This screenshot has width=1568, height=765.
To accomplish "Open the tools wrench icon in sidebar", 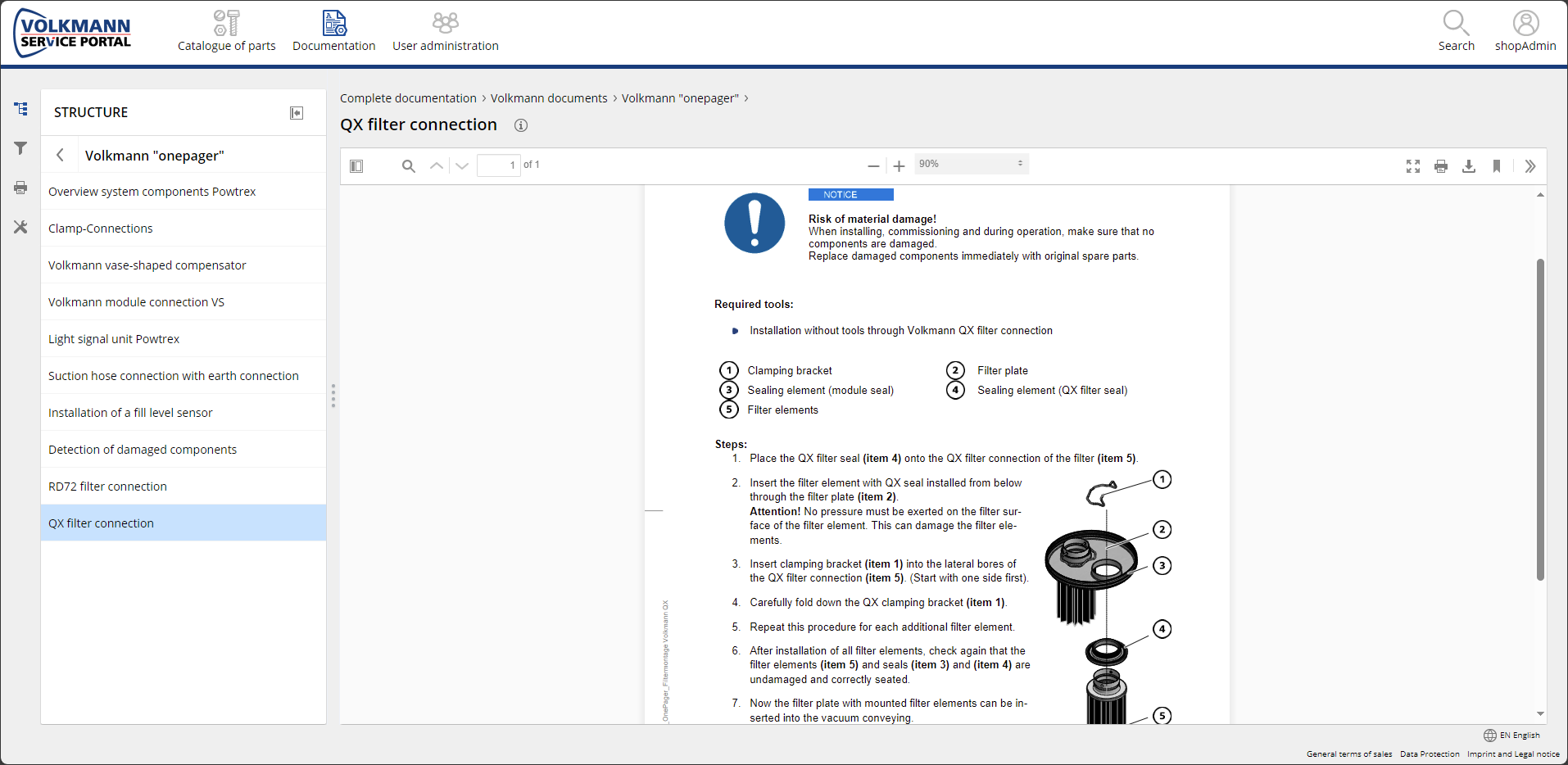I will pos(20,227).
